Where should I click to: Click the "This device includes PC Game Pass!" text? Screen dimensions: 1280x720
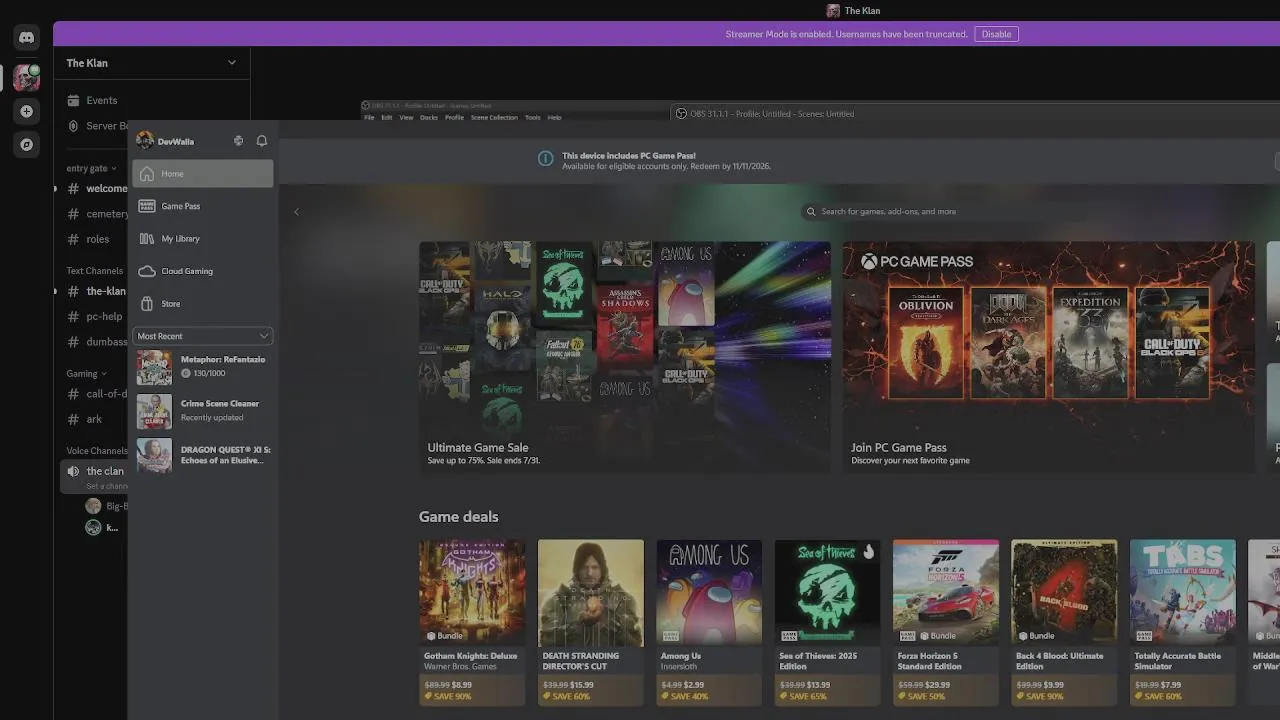pos(629,155)
